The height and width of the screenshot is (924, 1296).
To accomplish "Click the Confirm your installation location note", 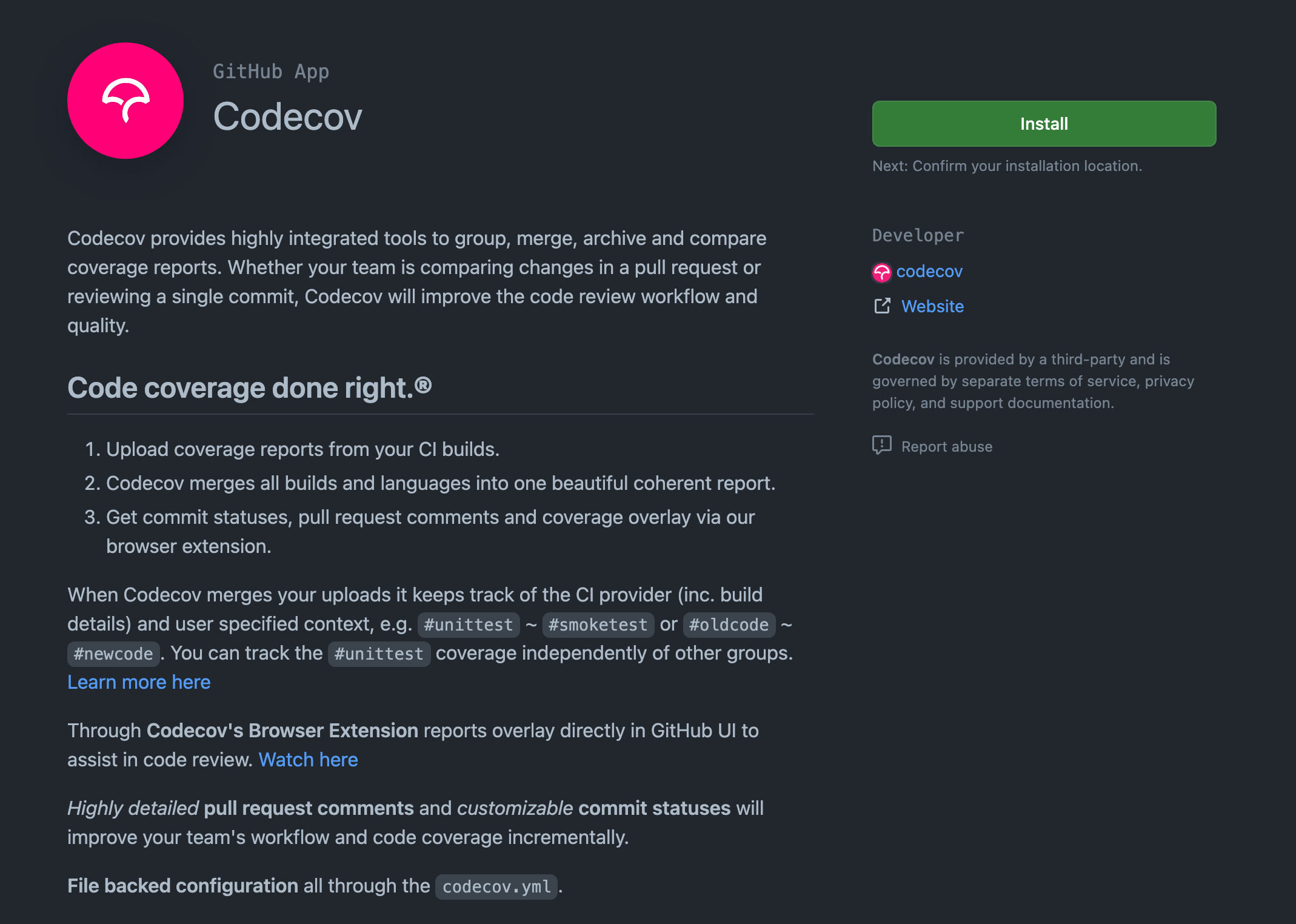I will (x=1007, y=166).
